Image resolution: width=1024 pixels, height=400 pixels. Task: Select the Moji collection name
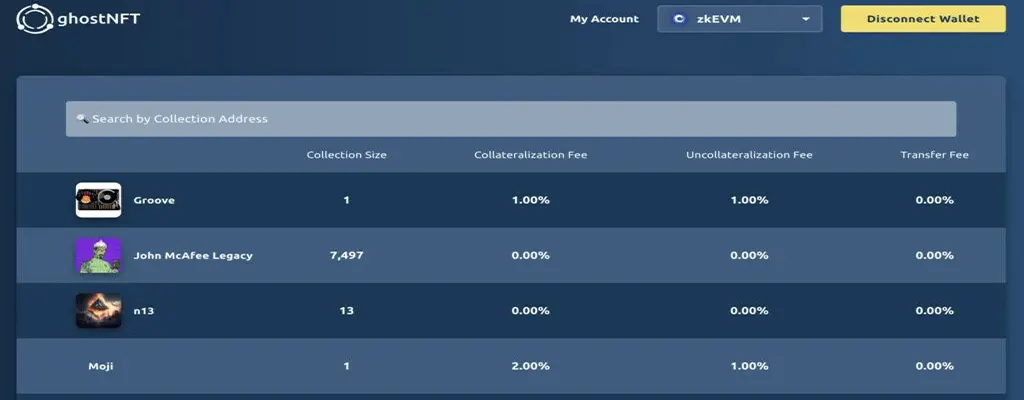click(x=101, y=367)
